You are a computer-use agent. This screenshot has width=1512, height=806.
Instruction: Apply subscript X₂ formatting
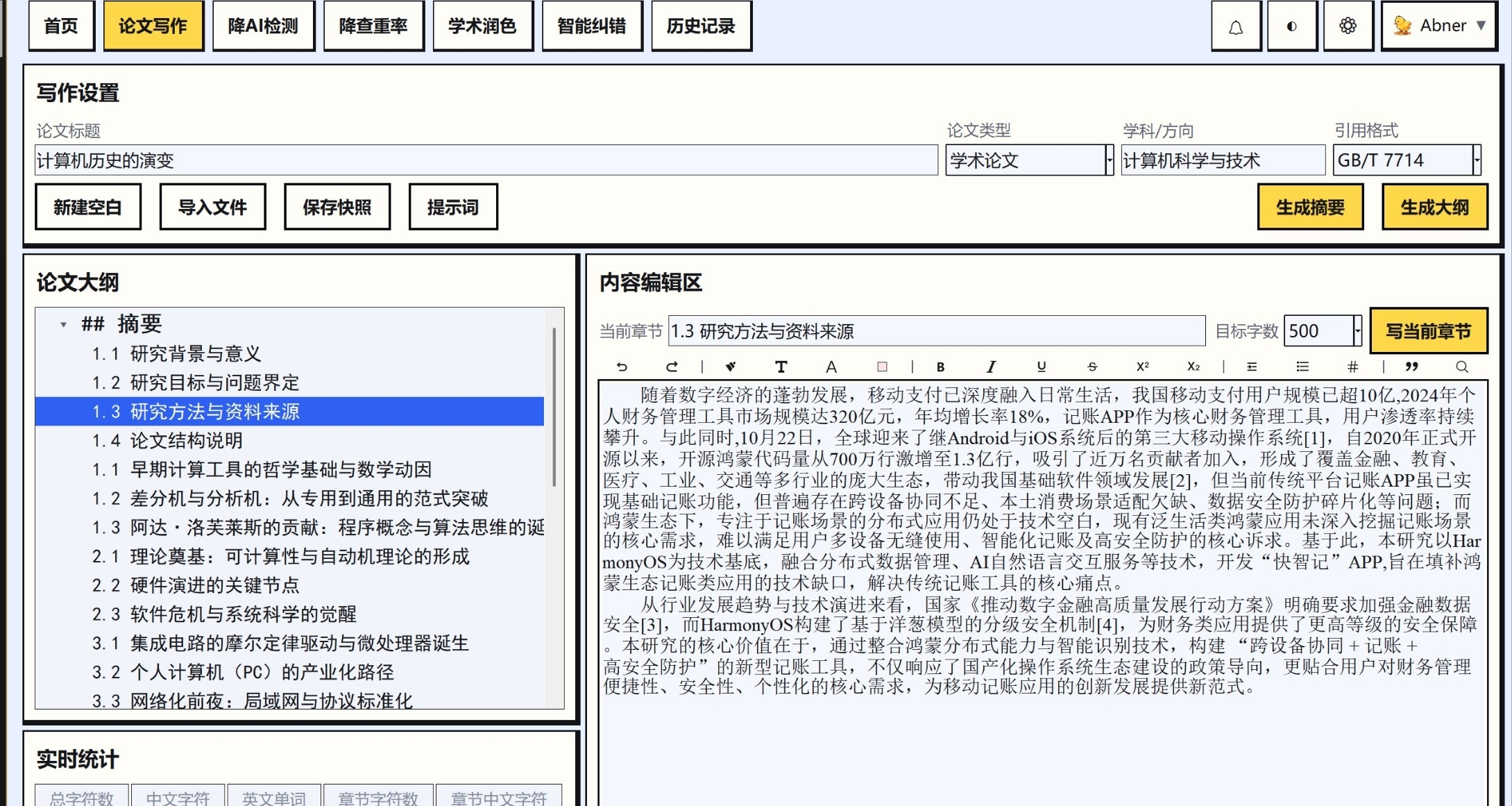(x=1193, y=367)
